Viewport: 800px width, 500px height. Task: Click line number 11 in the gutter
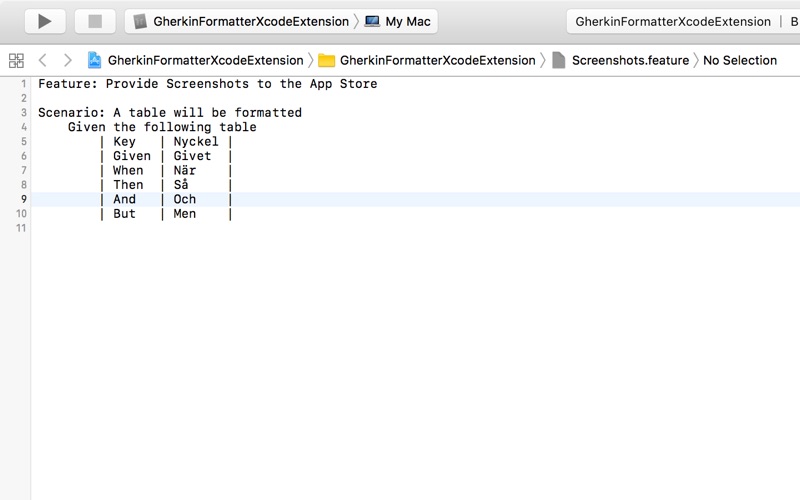tap(21, 228)
